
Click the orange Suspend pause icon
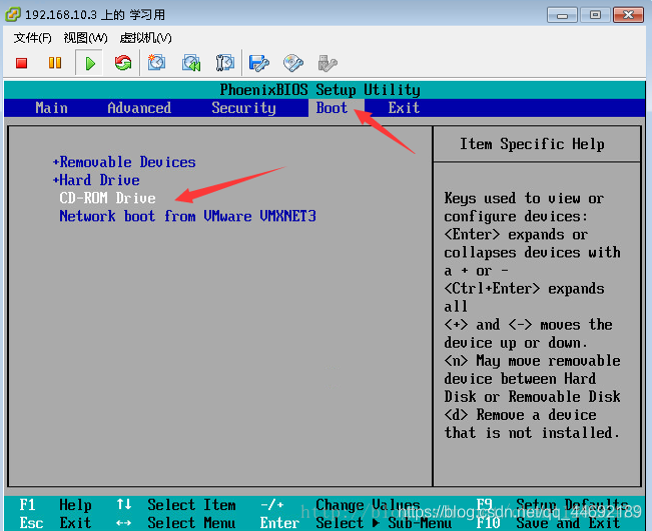tap(55, 63)
